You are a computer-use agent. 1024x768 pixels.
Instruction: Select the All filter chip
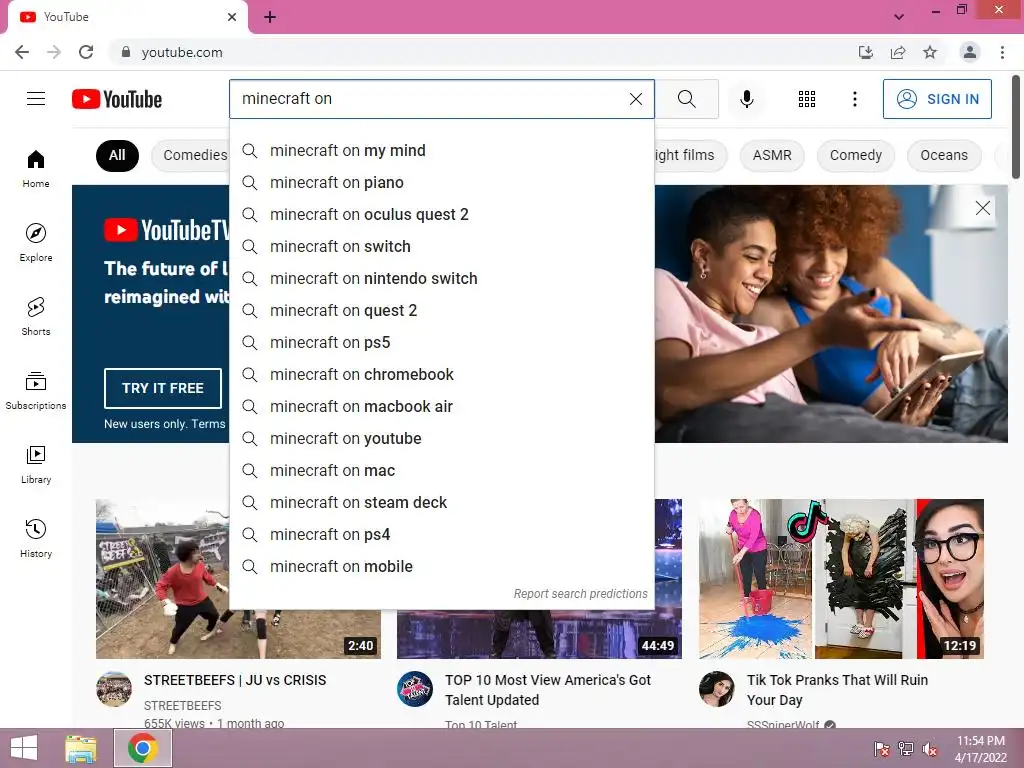click(117, 155)
